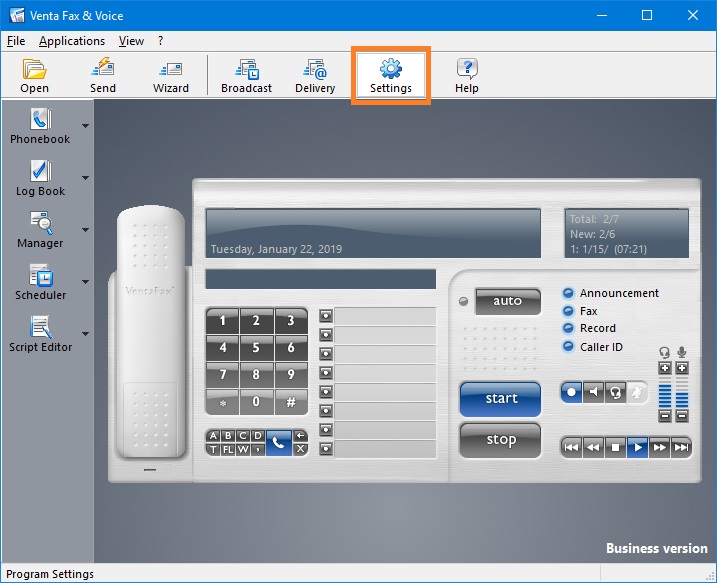Toggle the speaker output button
The image size is (717, 583).
tap(593, 392)
